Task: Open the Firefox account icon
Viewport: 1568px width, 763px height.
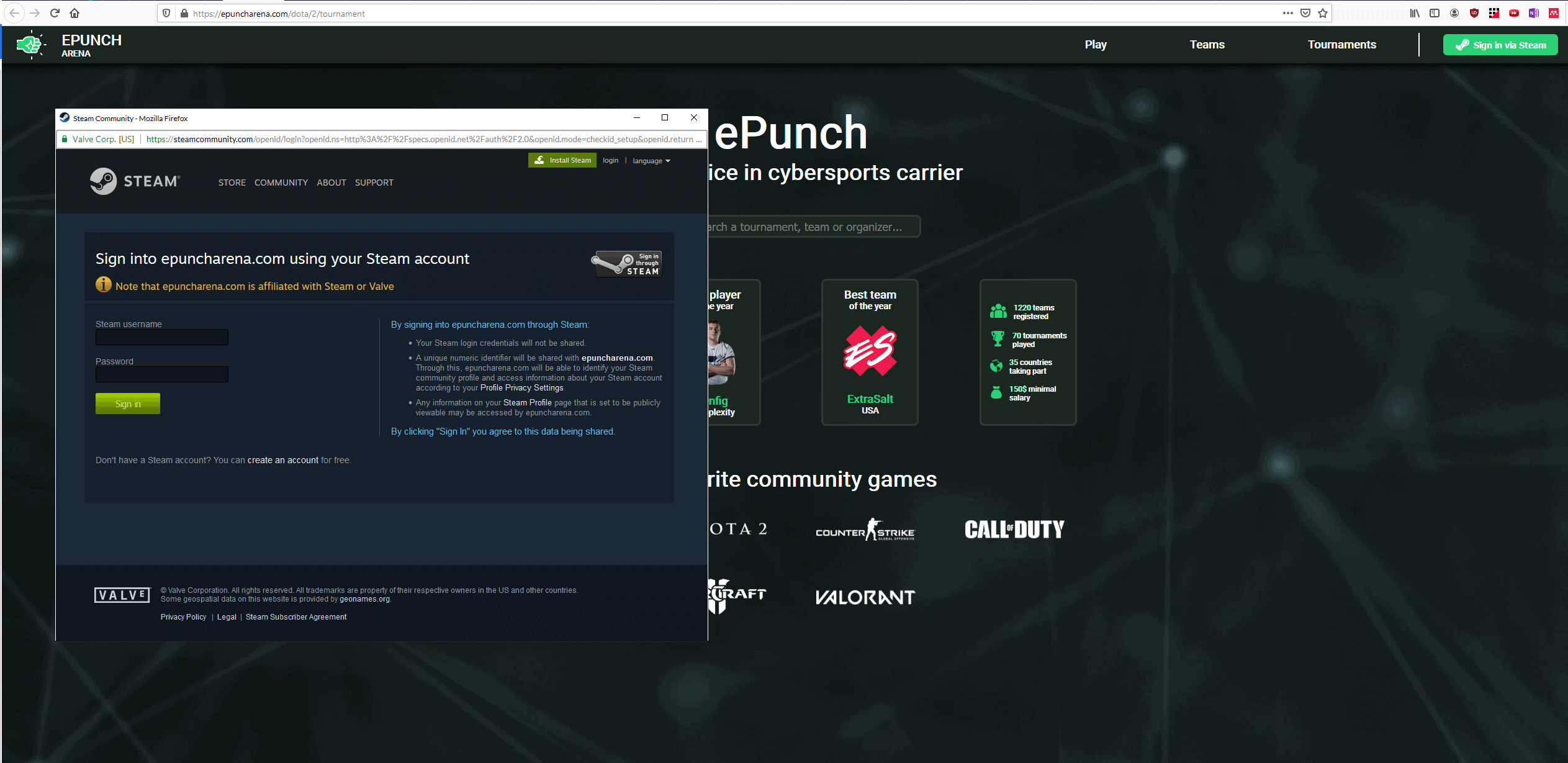Action: click(1454, 13)
